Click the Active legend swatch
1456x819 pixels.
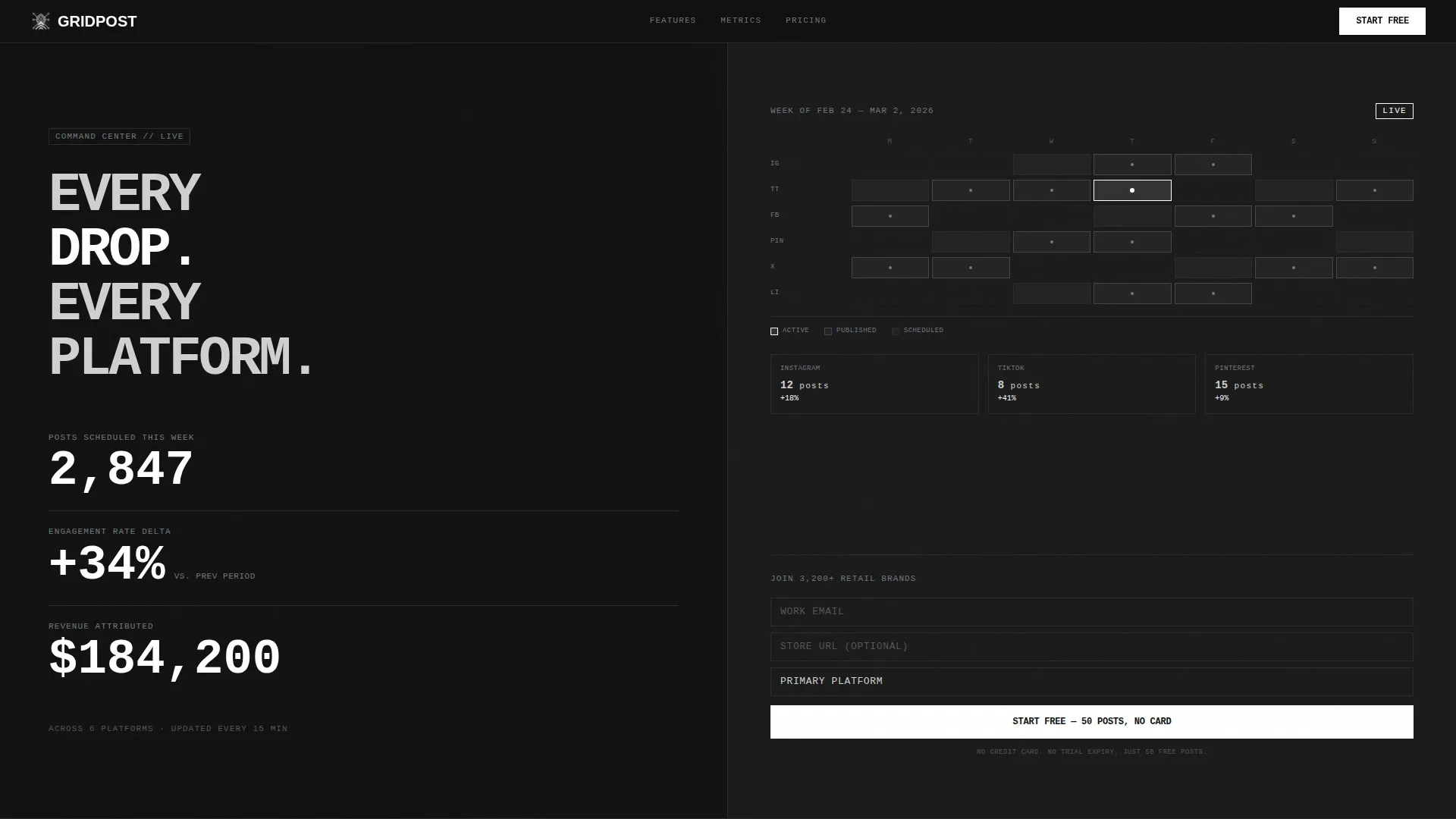[774, 331]
